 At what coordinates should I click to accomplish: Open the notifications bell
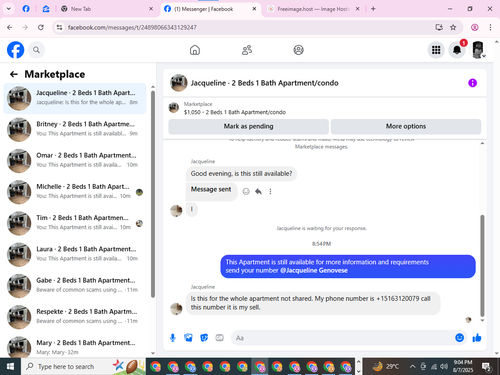457,50
